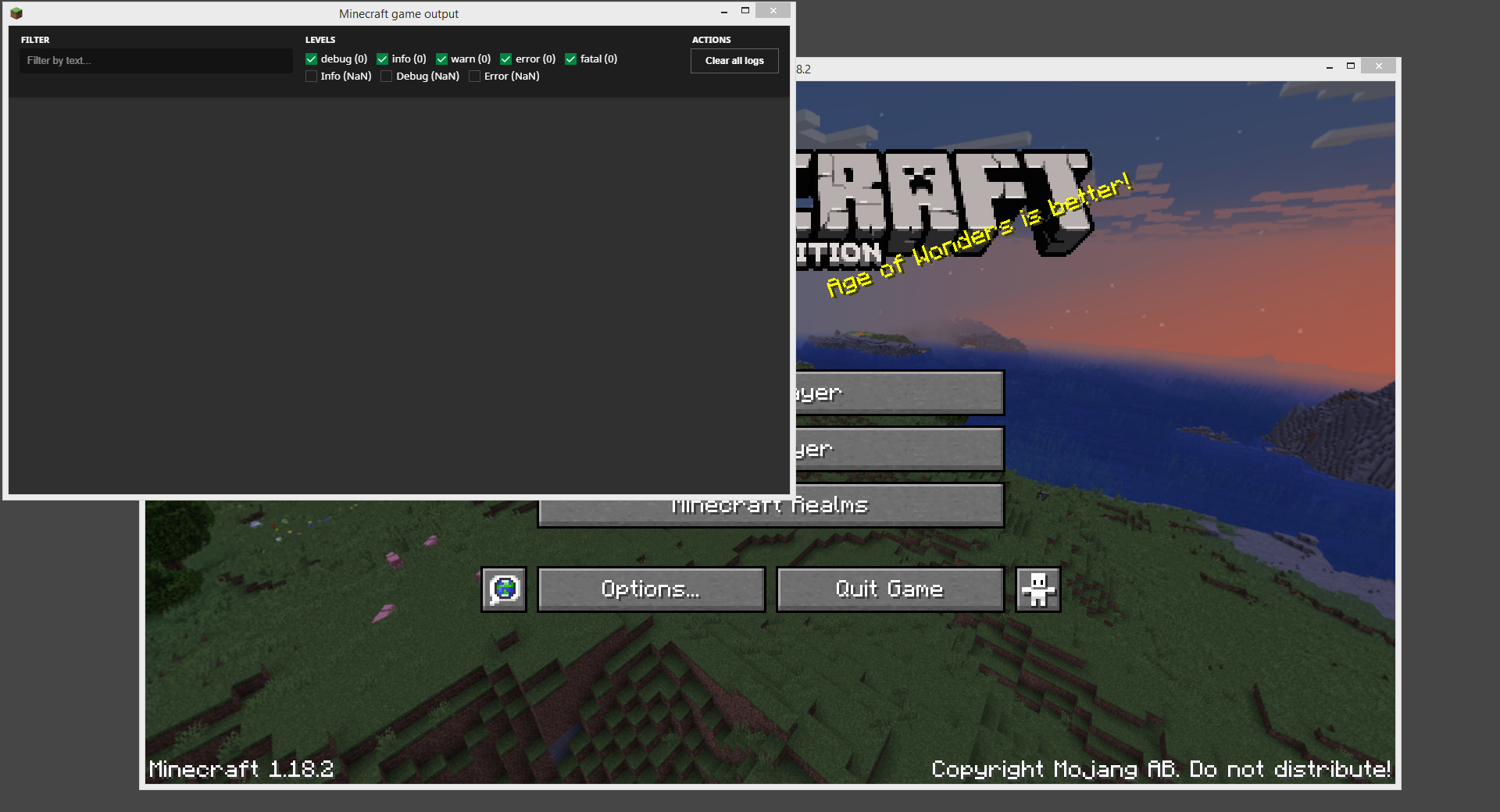Minimize the Minecraft game output window
This screenshot has height=812, width=1500.
[x=724, y=11]
